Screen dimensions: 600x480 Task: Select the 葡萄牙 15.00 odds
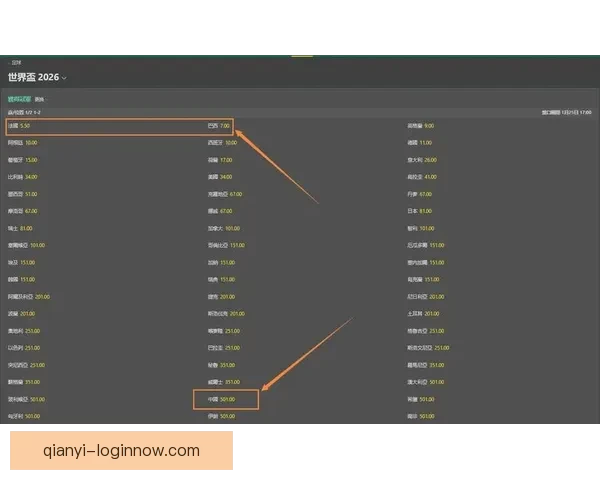click(23, 160)
